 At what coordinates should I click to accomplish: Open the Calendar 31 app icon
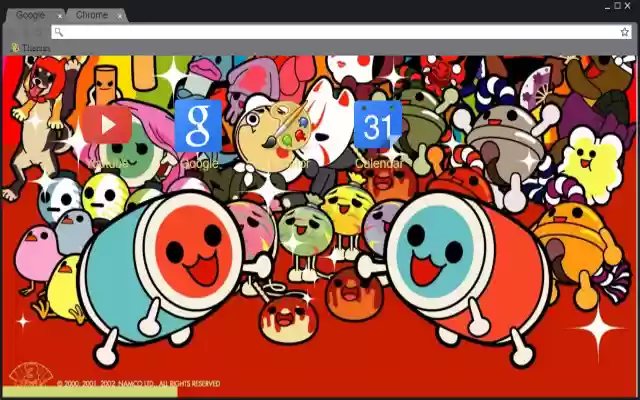pyautogui.click(x=378, y=124)
